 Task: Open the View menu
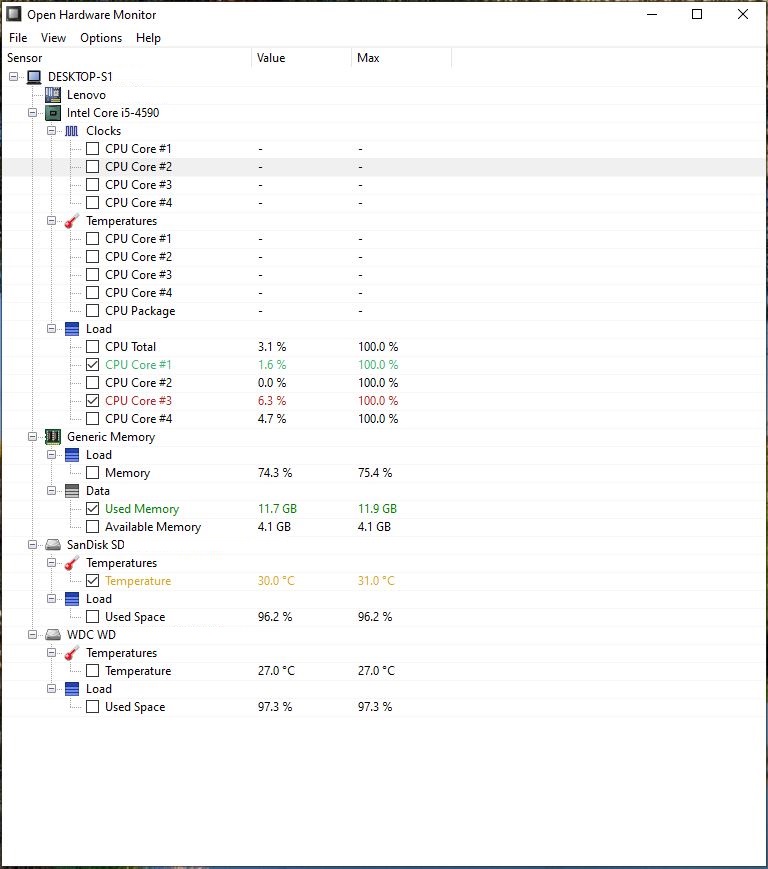coord(53,38)
